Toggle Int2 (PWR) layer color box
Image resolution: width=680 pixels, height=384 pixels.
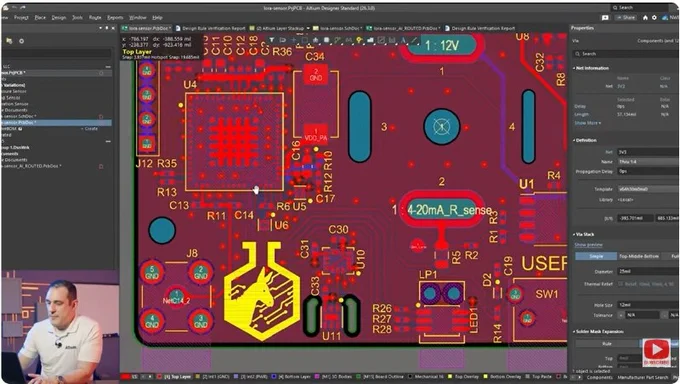(x=237, y=377)
